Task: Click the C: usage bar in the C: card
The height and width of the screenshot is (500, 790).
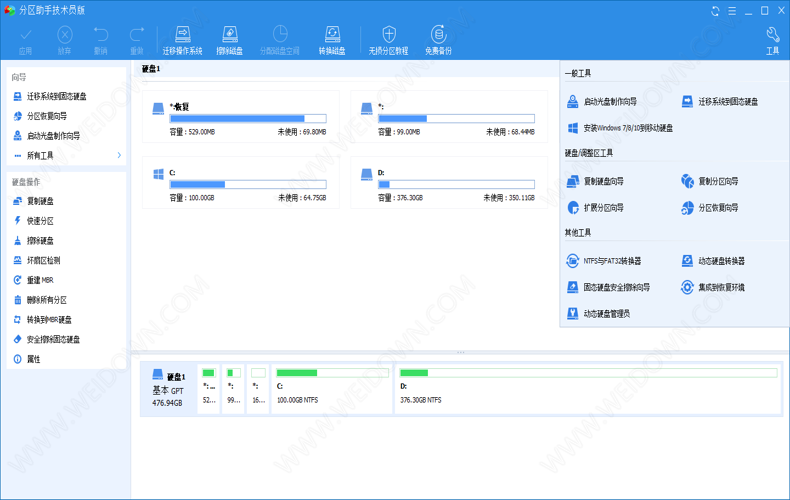Action: click(x=248, y=184)
